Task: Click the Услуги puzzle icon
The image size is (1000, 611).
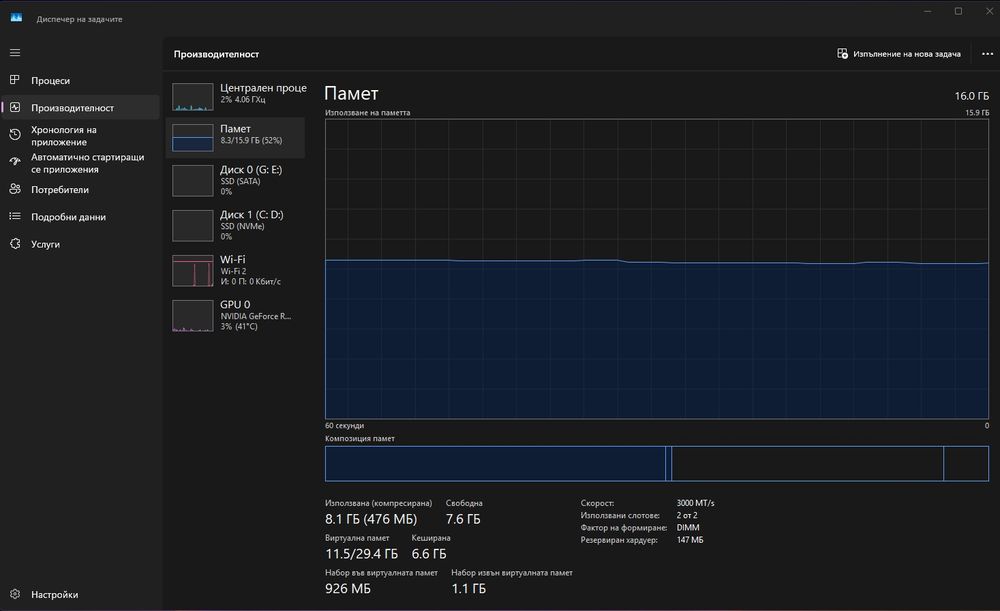Action: point(15,244)
